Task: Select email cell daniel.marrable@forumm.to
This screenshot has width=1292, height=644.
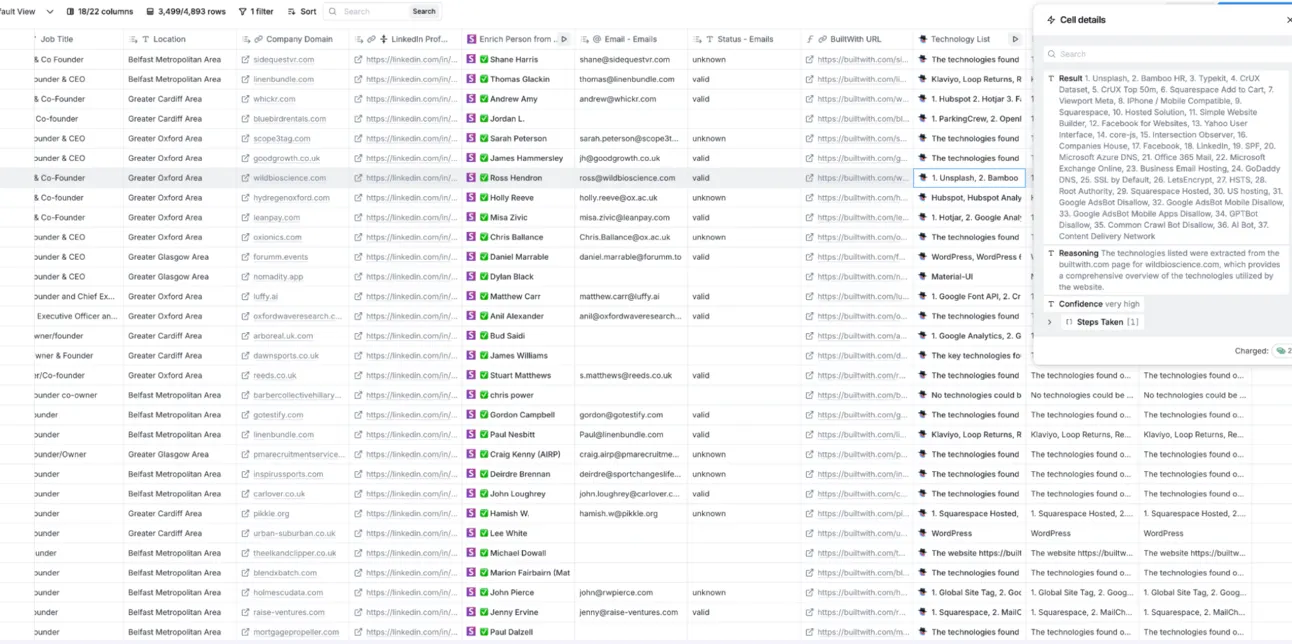Action: (631, 257)
